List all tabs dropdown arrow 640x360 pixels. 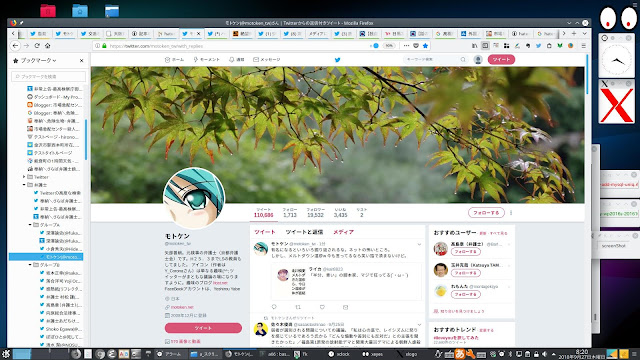pos(584,33)
